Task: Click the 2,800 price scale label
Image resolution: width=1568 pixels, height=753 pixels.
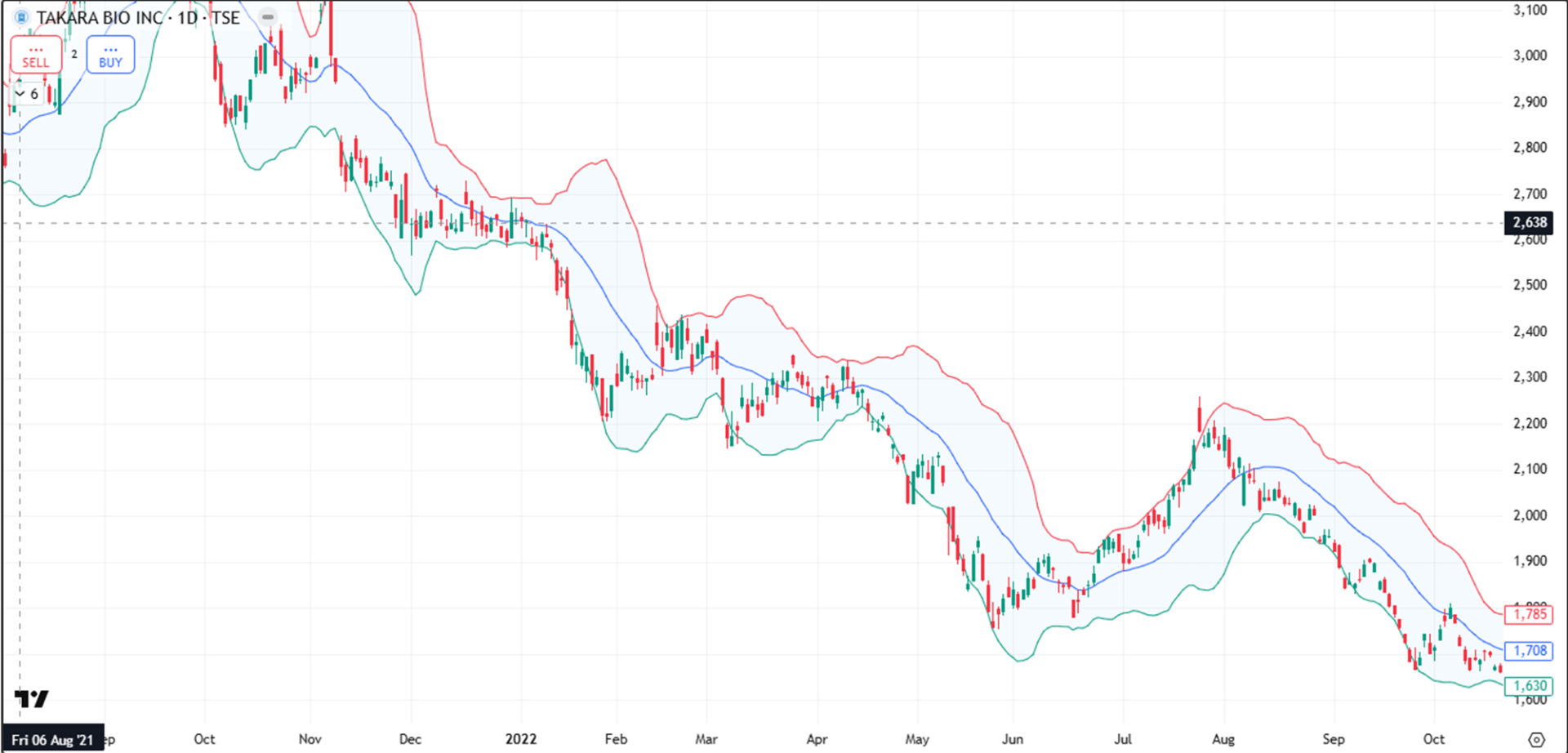Action: click(1530, 148)
